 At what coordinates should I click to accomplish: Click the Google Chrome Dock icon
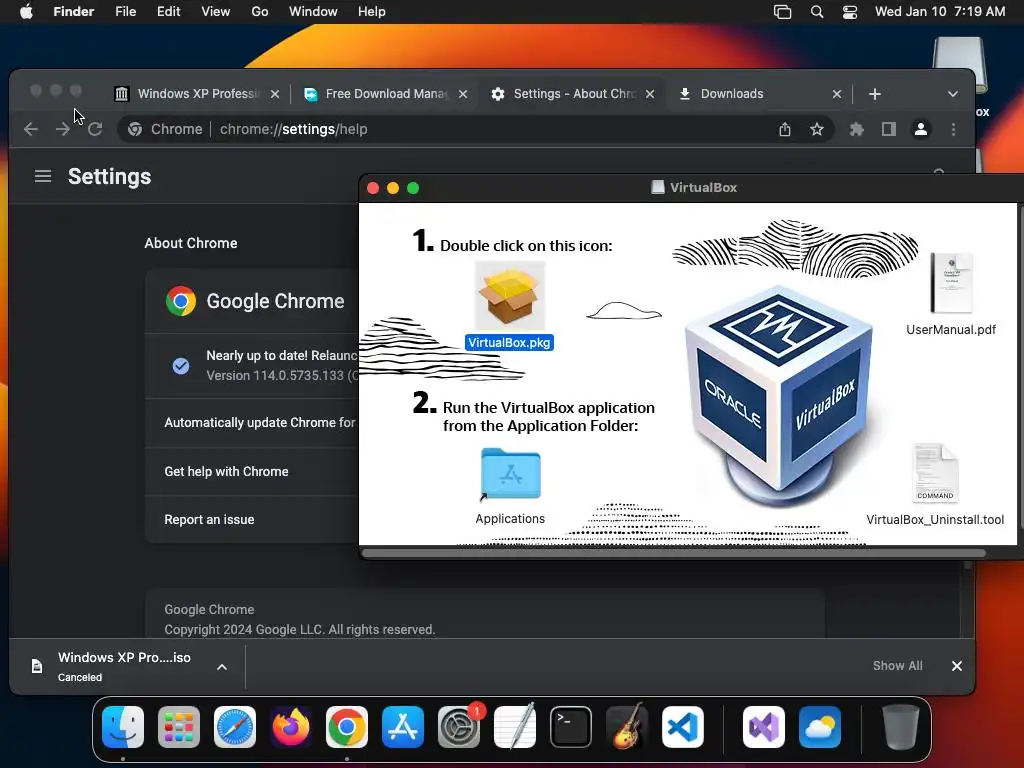click(x=347, y=727)
